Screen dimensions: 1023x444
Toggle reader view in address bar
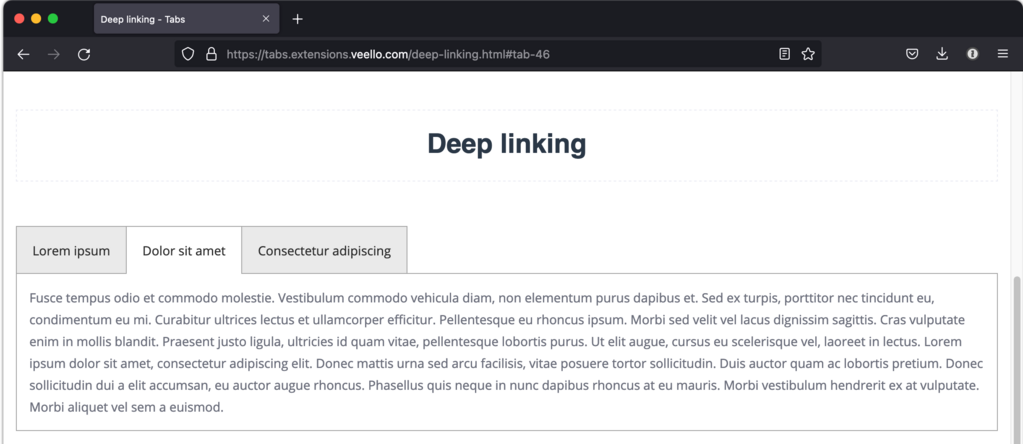click(x=785, y=54)
